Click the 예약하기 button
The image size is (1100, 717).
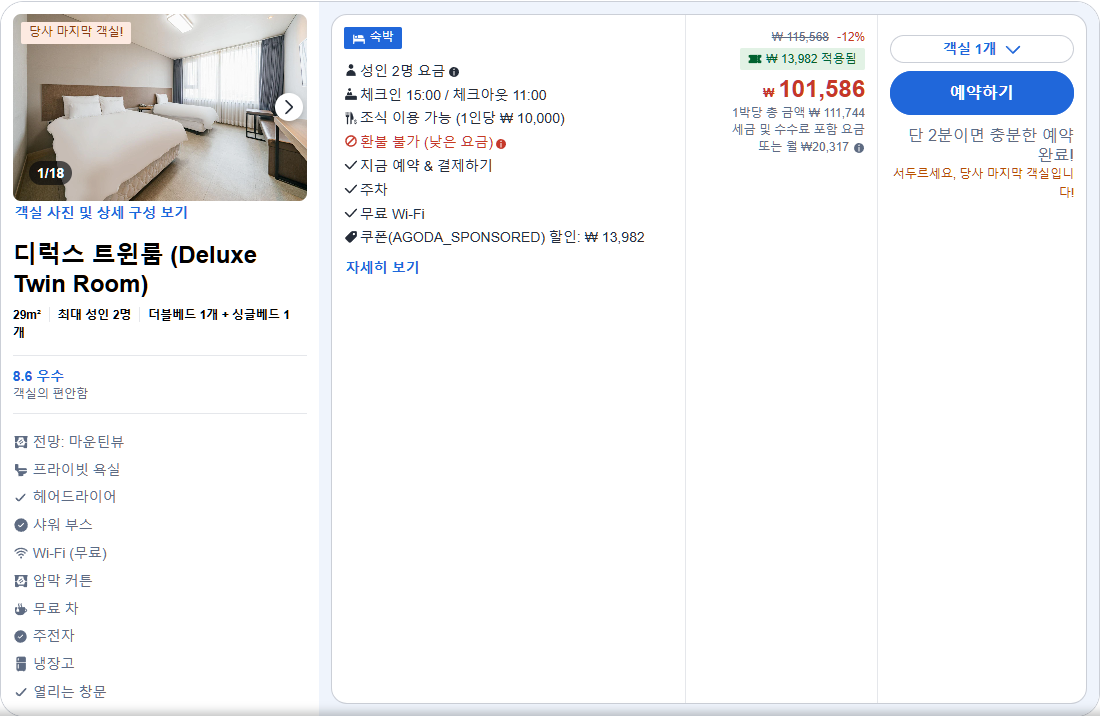[x=981, y=92]
